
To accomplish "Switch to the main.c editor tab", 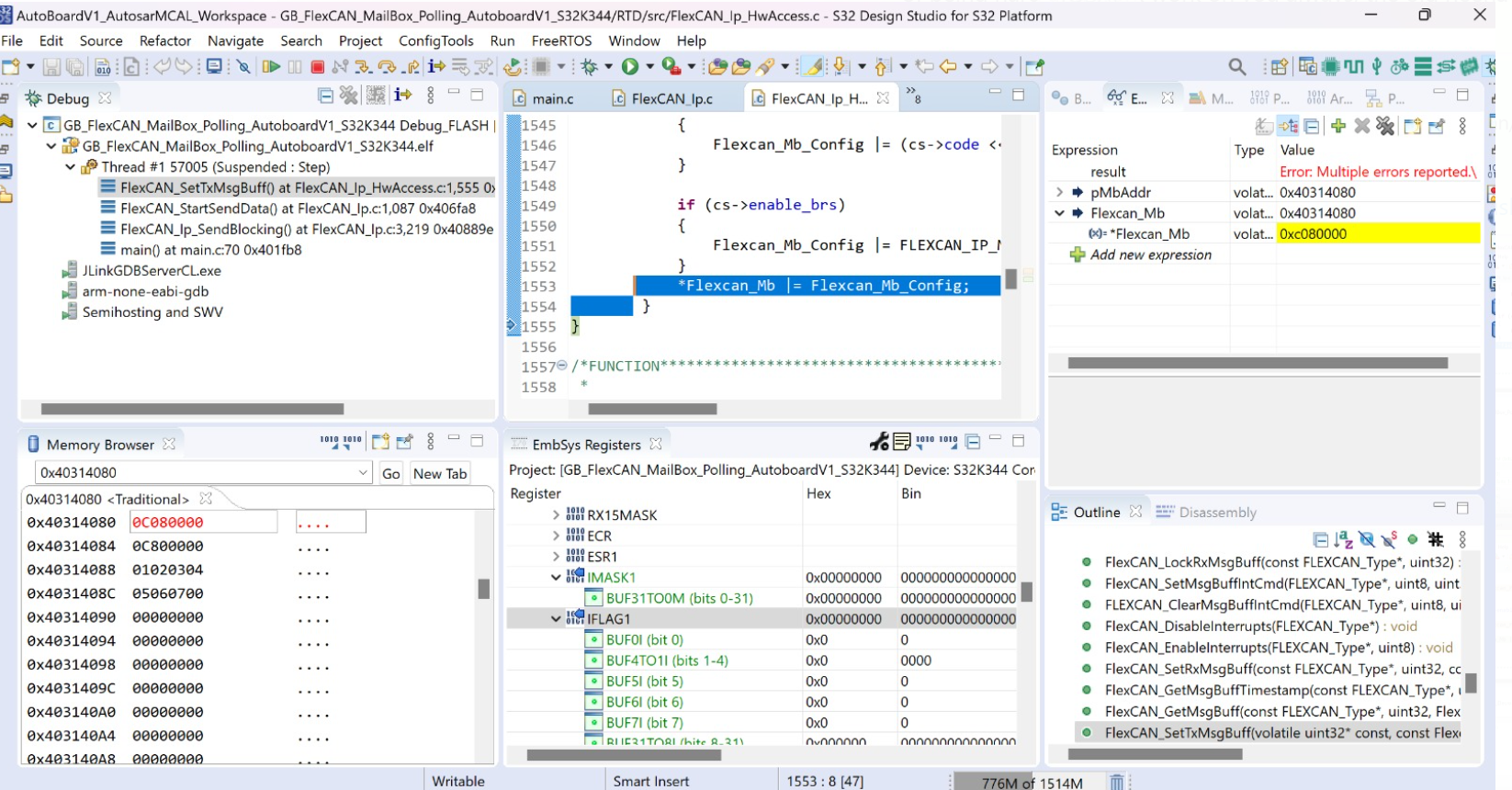I will 551,98.
